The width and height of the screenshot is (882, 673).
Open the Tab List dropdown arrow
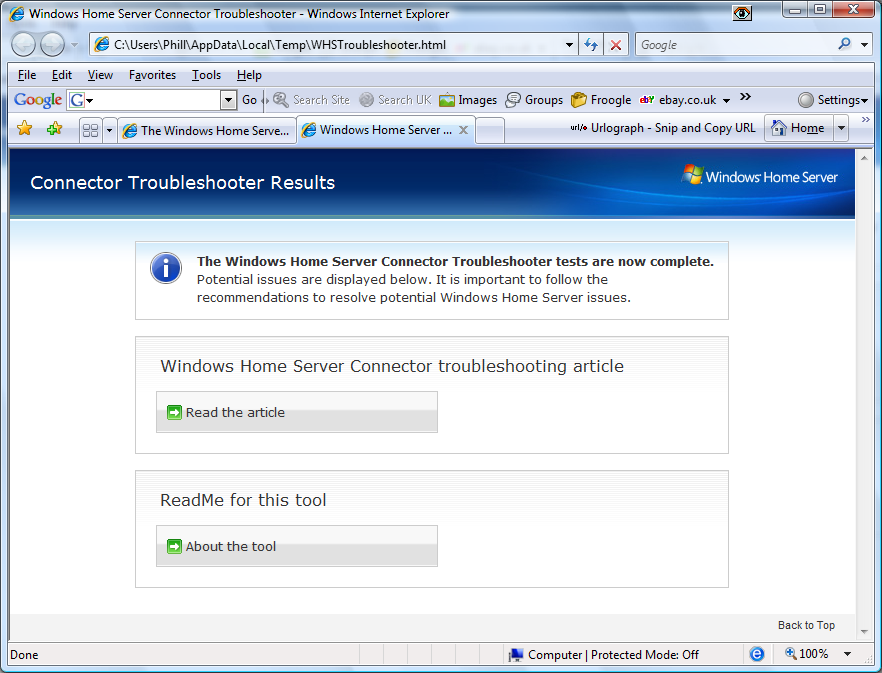[109, 131]
